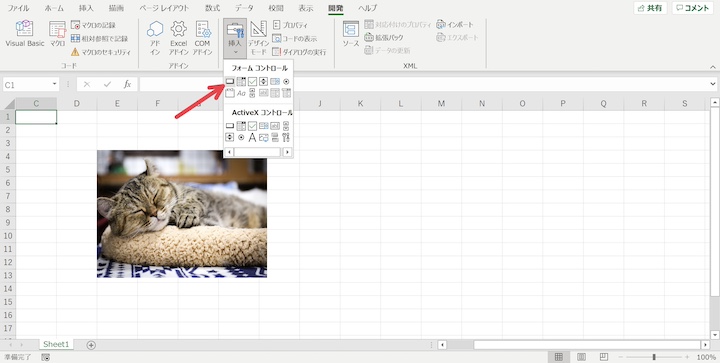Choose the Form Control check box icon
Screen dimensions: 720x363
252,82
